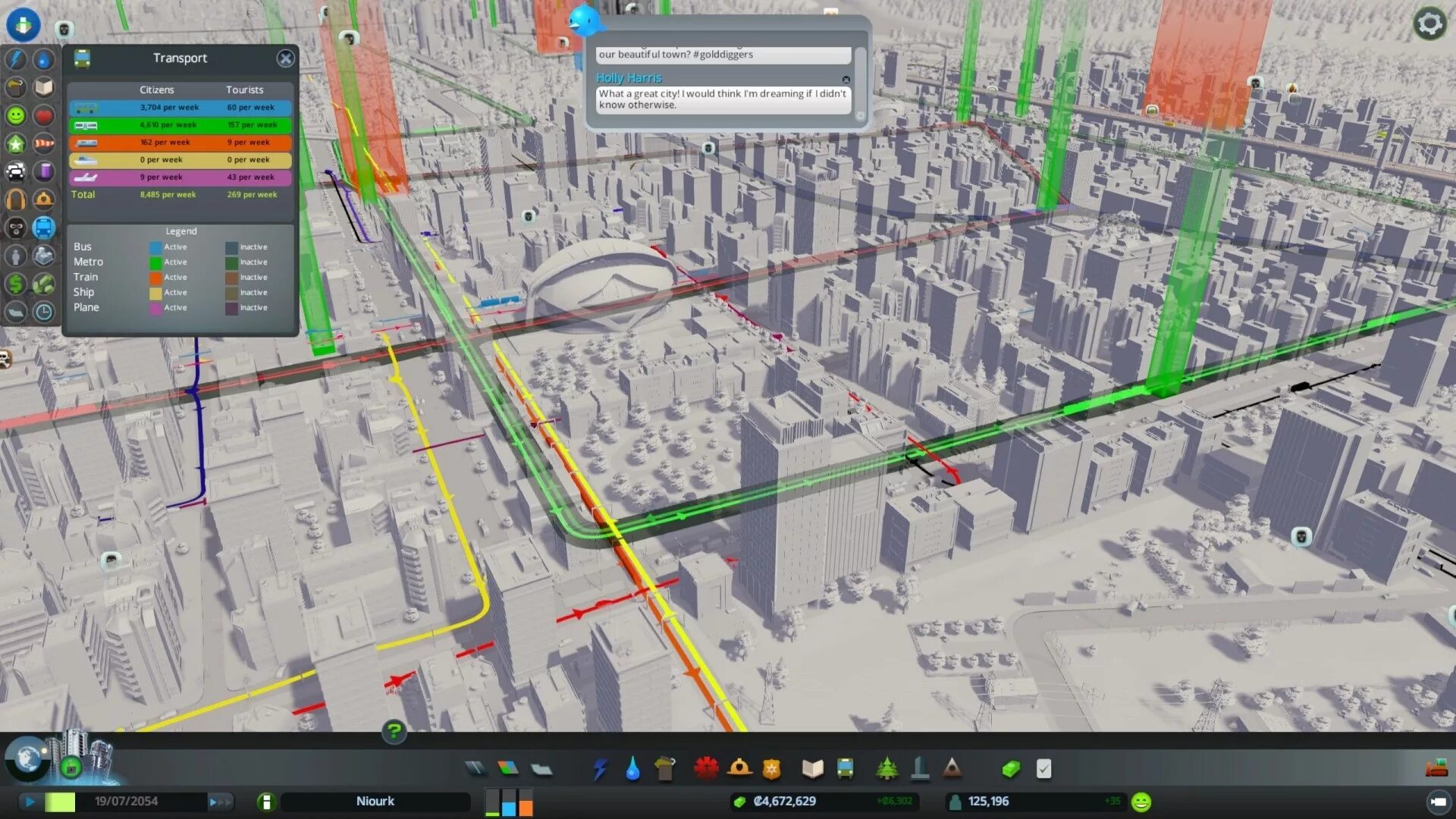This screenshot has height=819, width=1456.
Task: Open the Electricity info view
Action: tap(16, 59)
